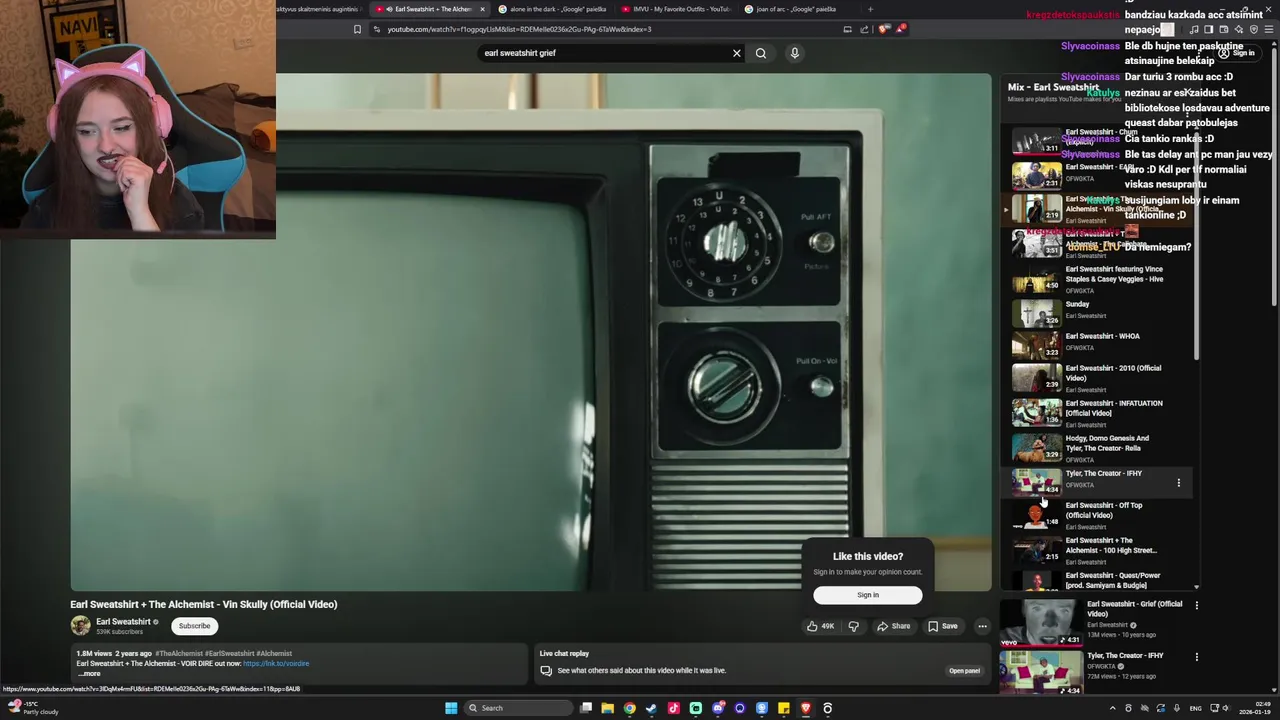Screen dimensions: 1280x720
Task: Open the Windows Start menu
Action: click(x=451, y=708)
